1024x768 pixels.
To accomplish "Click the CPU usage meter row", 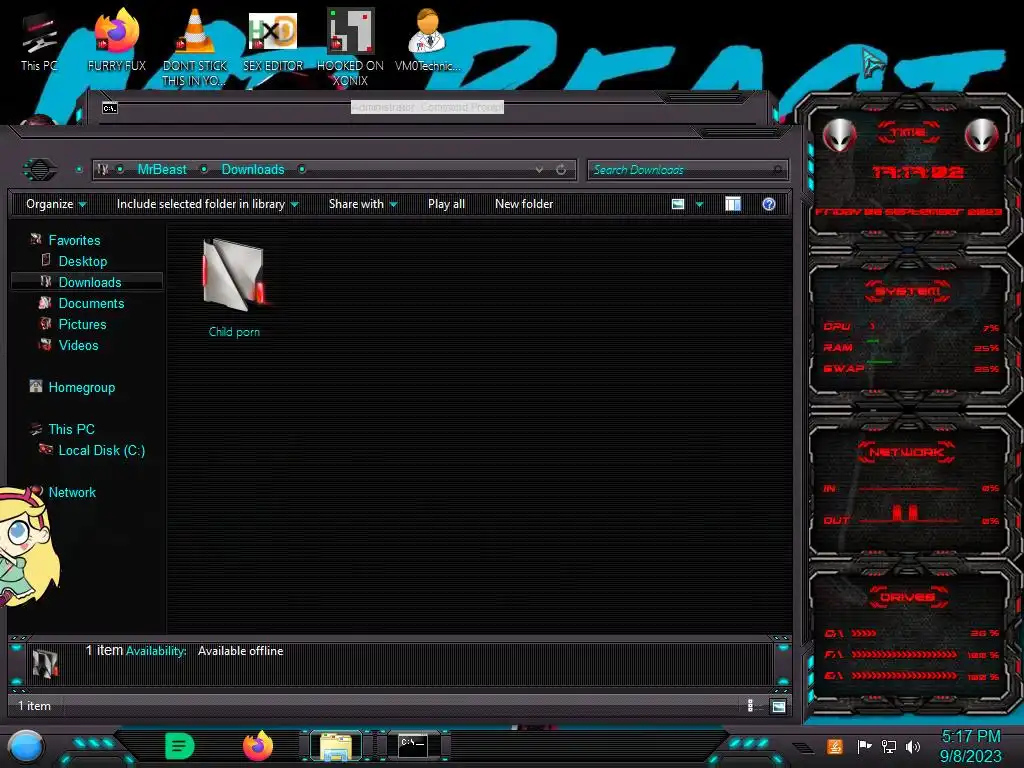I will coord(911,327).
